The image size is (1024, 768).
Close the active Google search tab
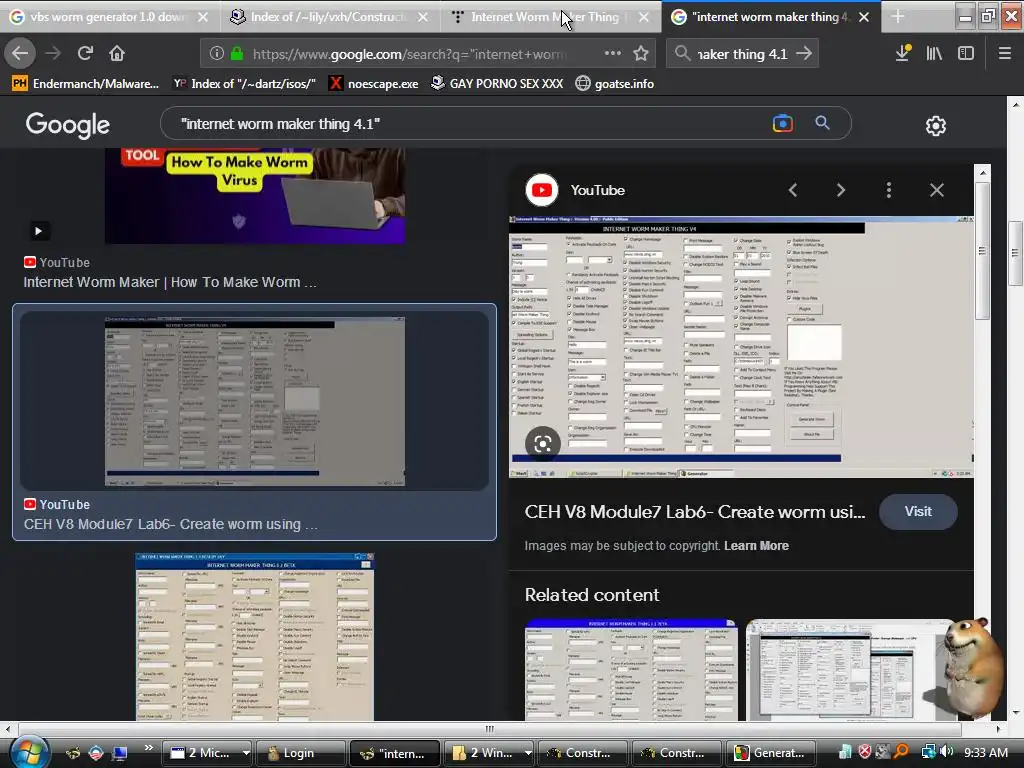click(x=864, y=17)
